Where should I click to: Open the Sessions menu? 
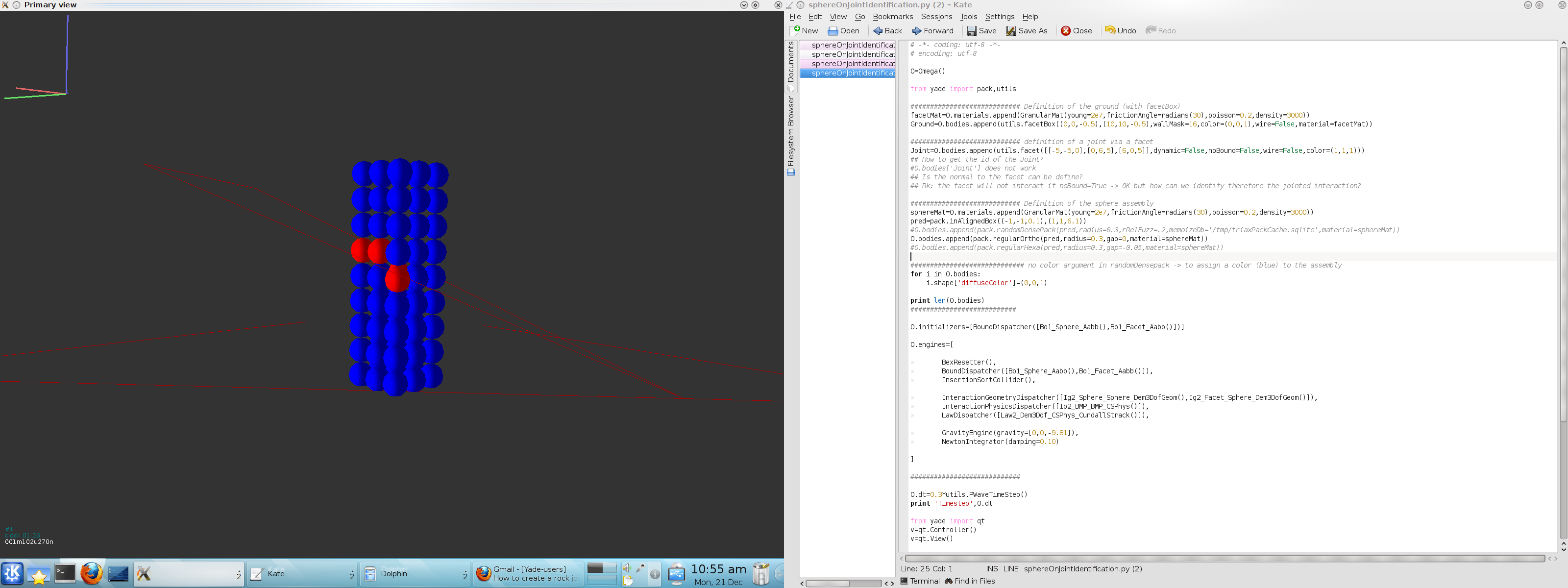tap(936, 17)
